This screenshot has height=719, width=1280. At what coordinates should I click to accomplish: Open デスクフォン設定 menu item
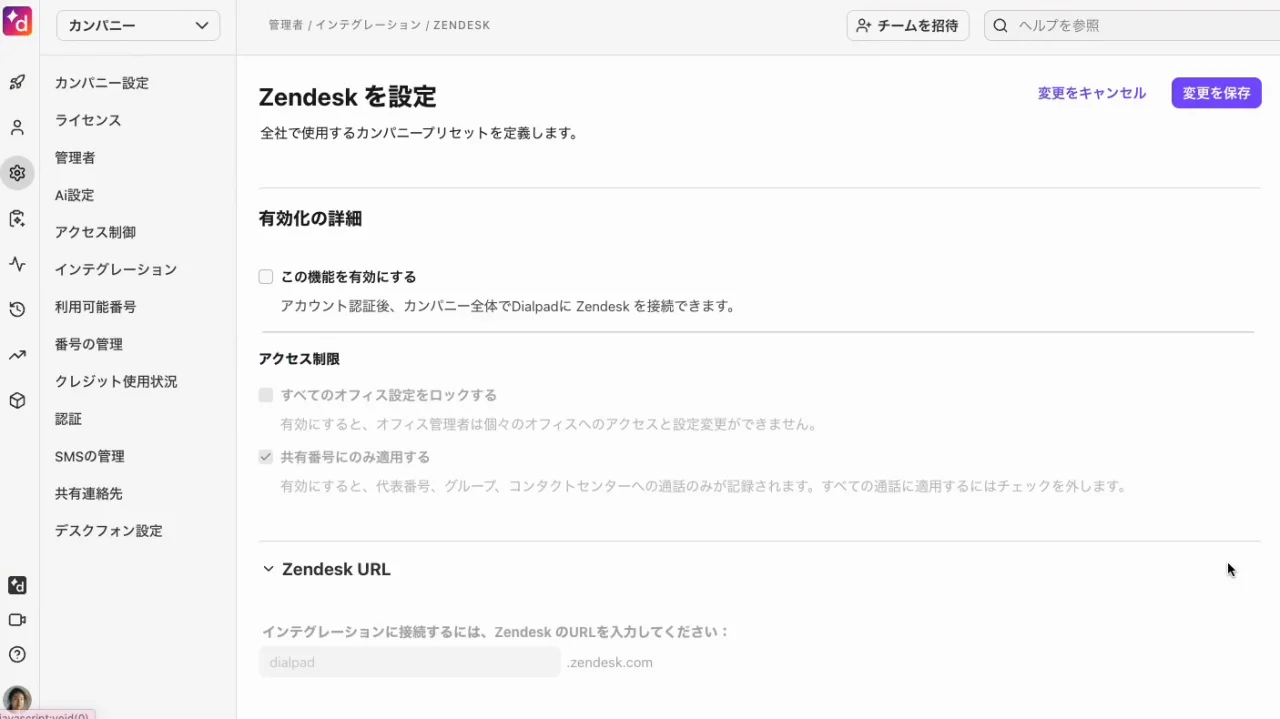109,531
